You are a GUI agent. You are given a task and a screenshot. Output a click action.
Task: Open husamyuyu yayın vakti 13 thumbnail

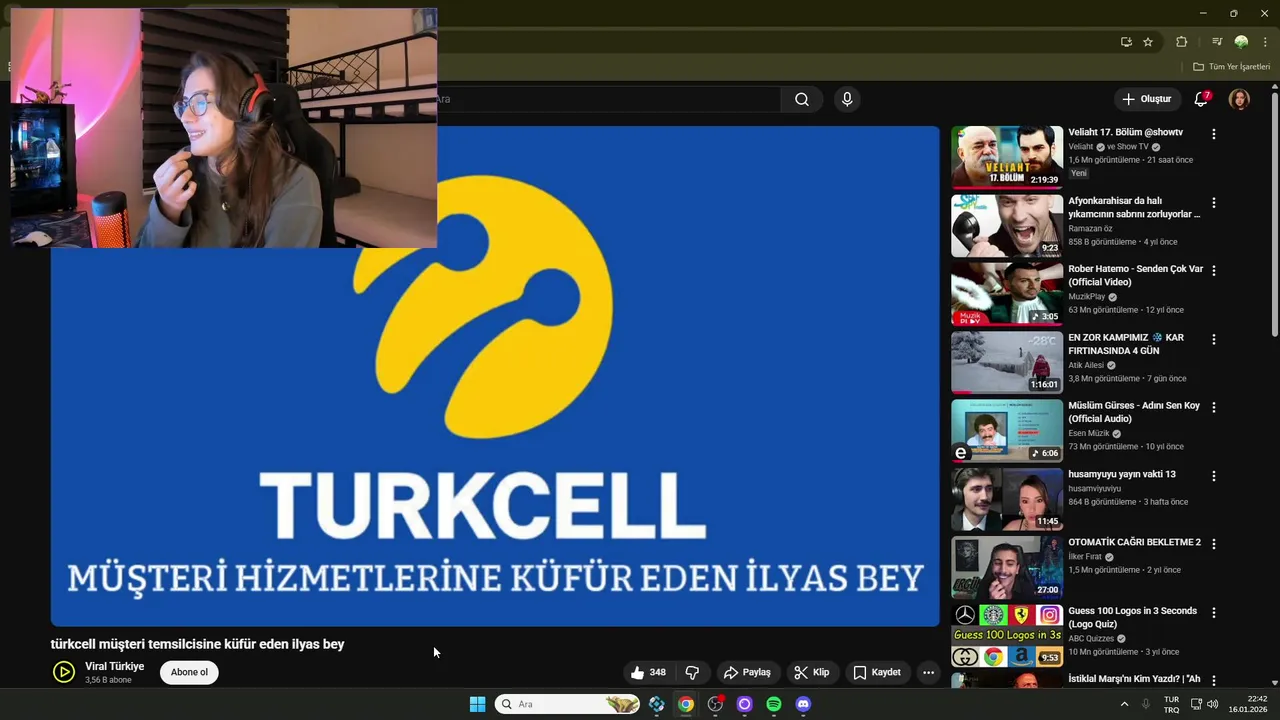[1006, 499]
